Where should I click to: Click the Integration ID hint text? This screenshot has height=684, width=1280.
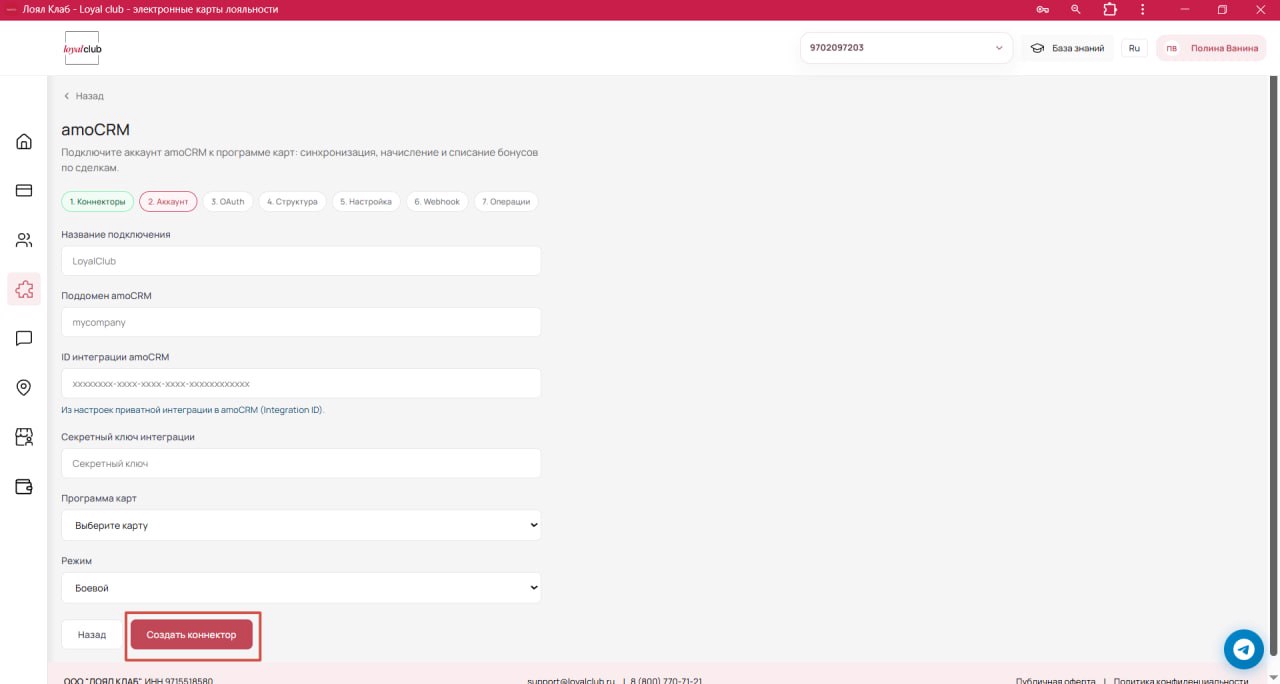[x=193, y=410]
